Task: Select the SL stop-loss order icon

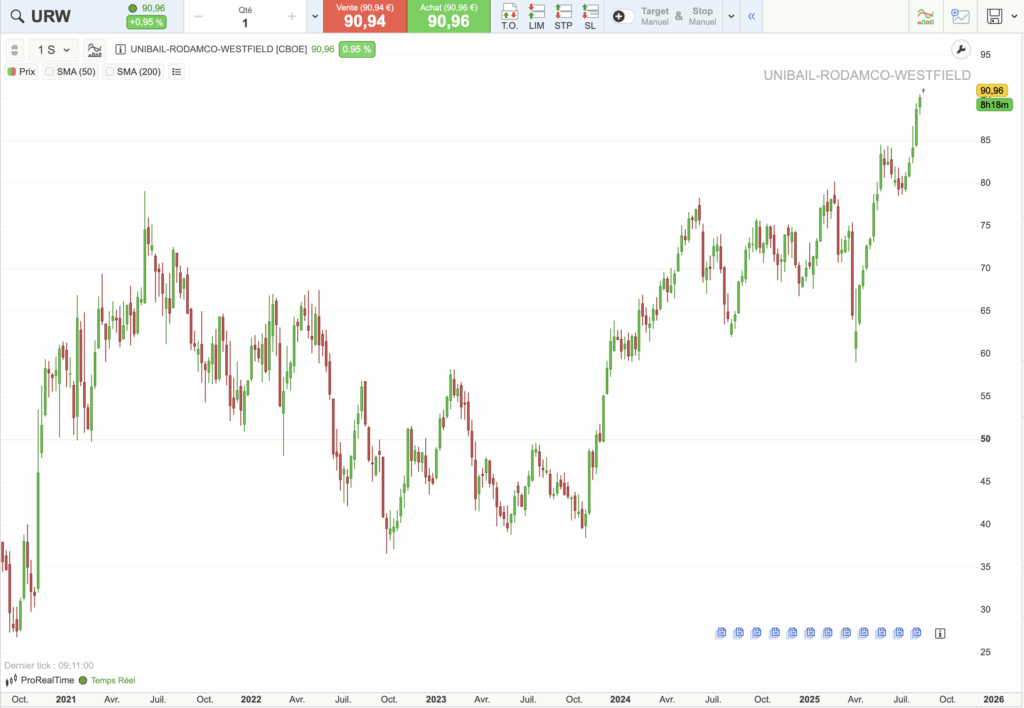Action: (x=590, y=15)
